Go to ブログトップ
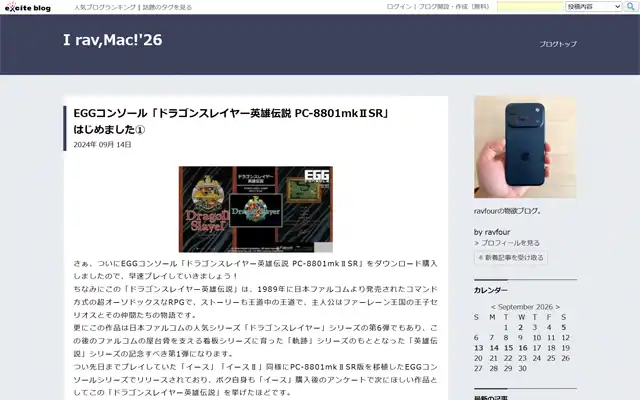The image size is (640, 400). click(x=558, y=44)
